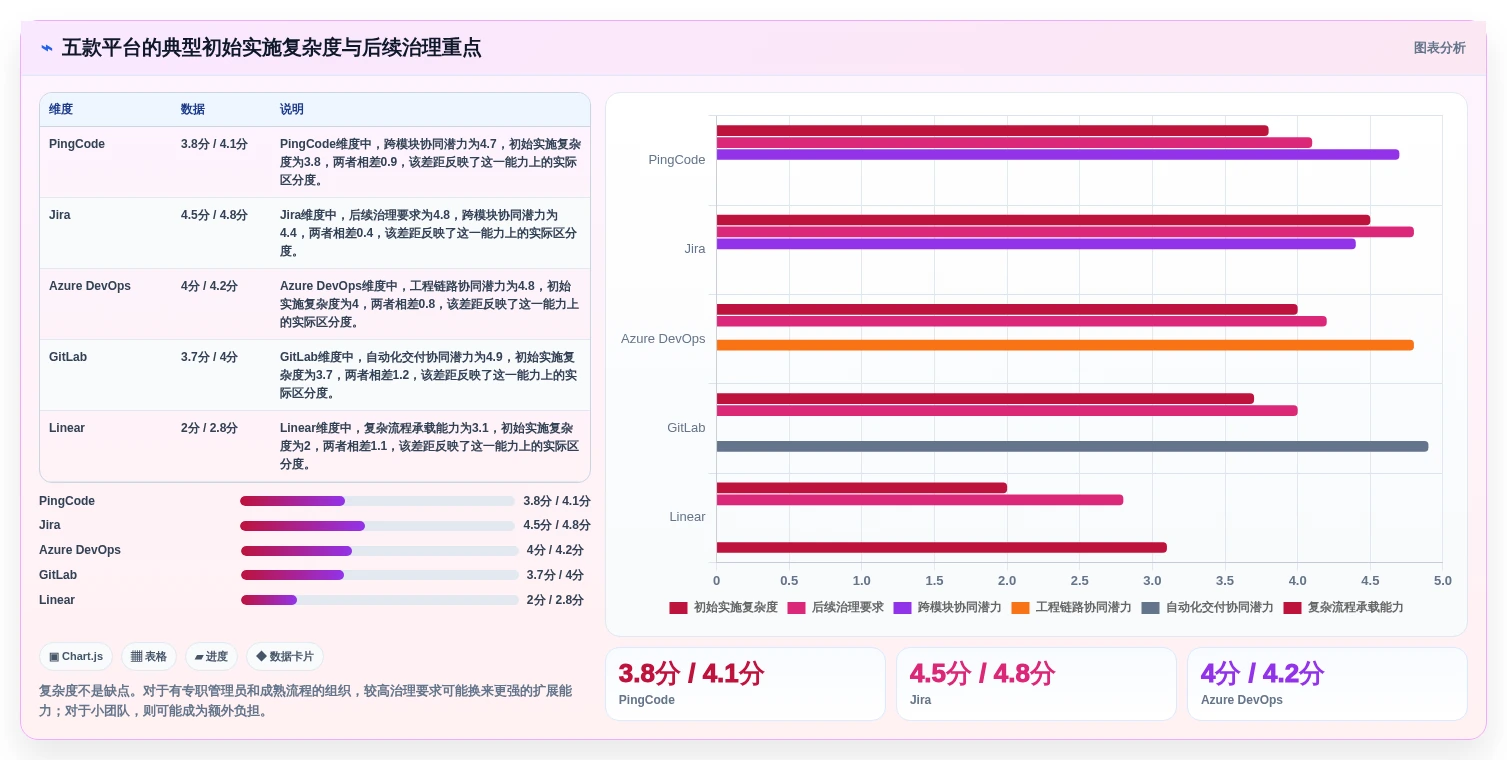
Task: Click table cell 3.8分 / 4.1分
Action: [x=214, y=144]
